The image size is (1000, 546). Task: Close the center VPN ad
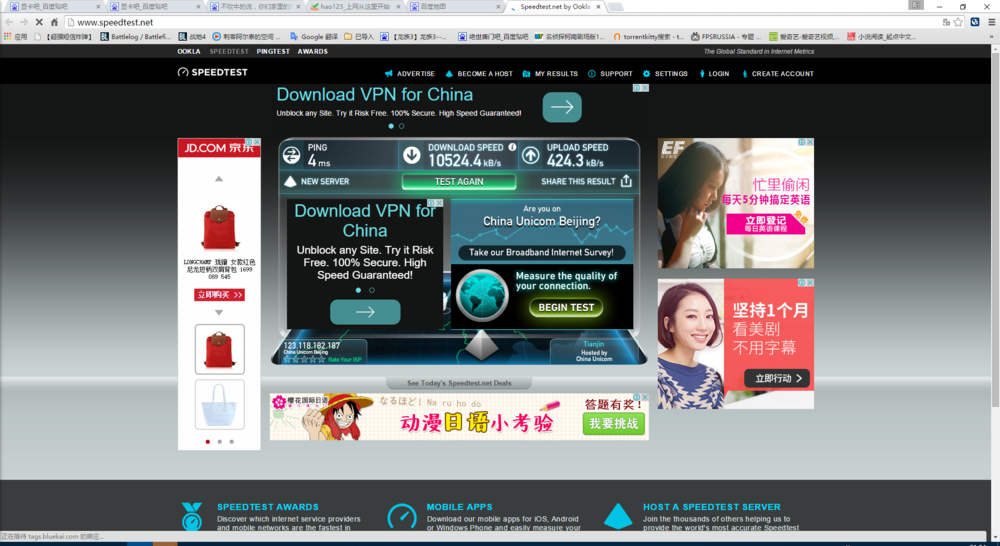tap(439, 203)
